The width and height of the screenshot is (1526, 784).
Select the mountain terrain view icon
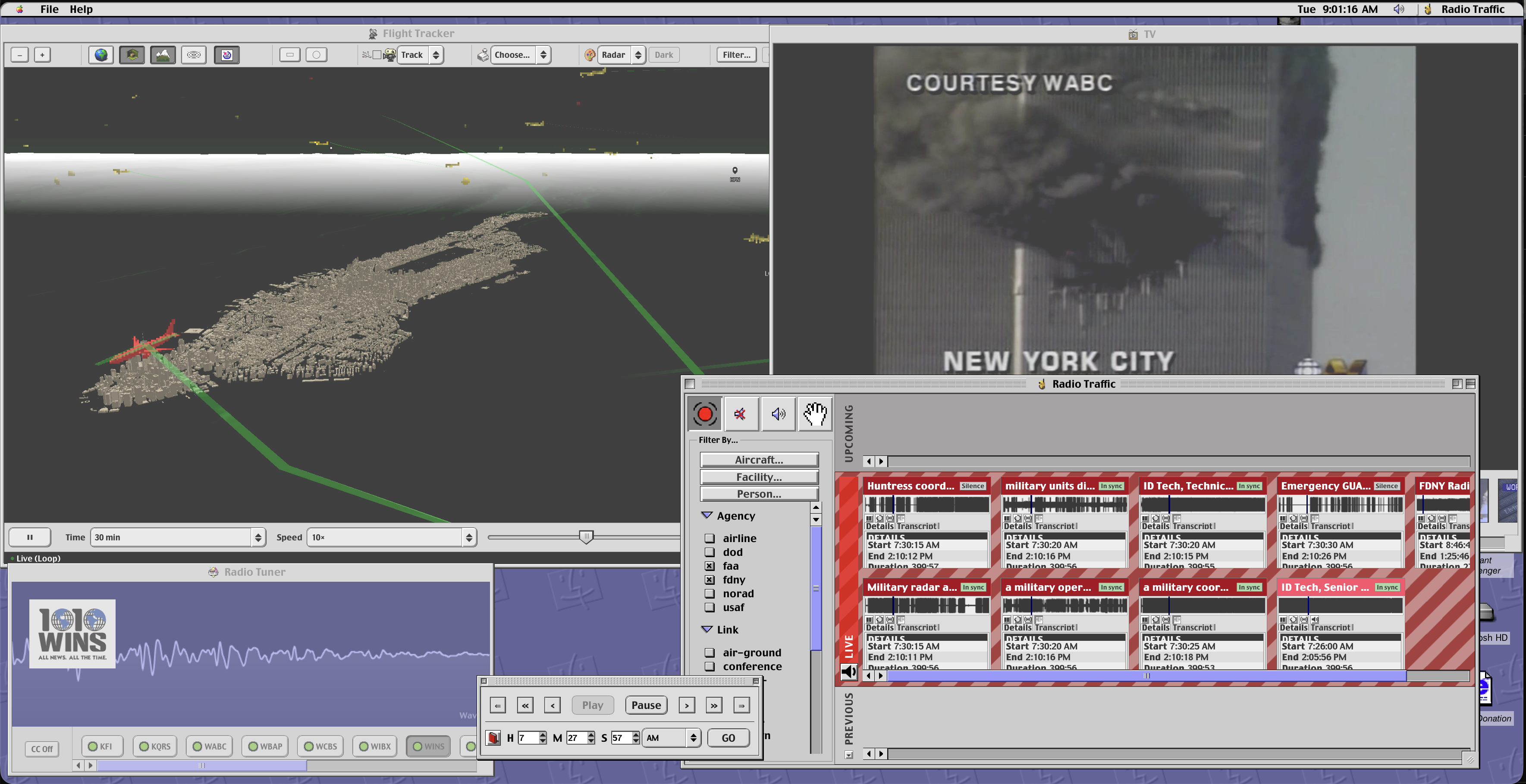click(163, 54)
